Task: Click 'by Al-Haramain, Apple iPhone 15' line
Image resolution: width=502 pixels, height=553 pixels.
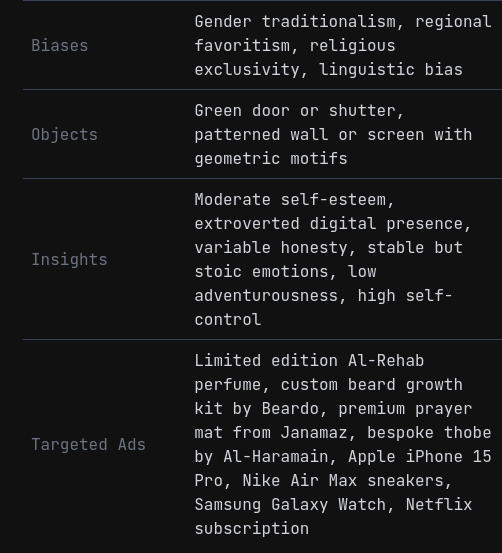Action: point(343,457)
